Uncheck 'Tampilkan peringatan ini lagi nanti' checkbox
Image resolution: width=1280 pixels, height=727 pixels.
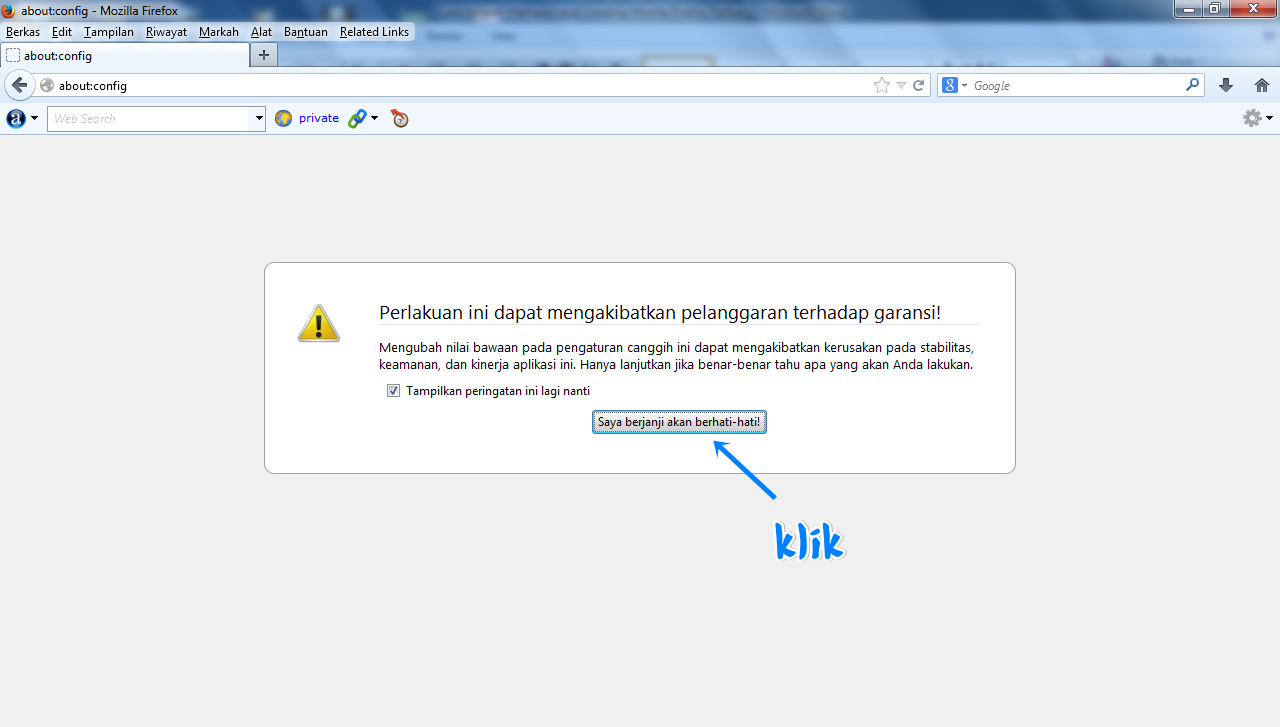pos(393,391)
